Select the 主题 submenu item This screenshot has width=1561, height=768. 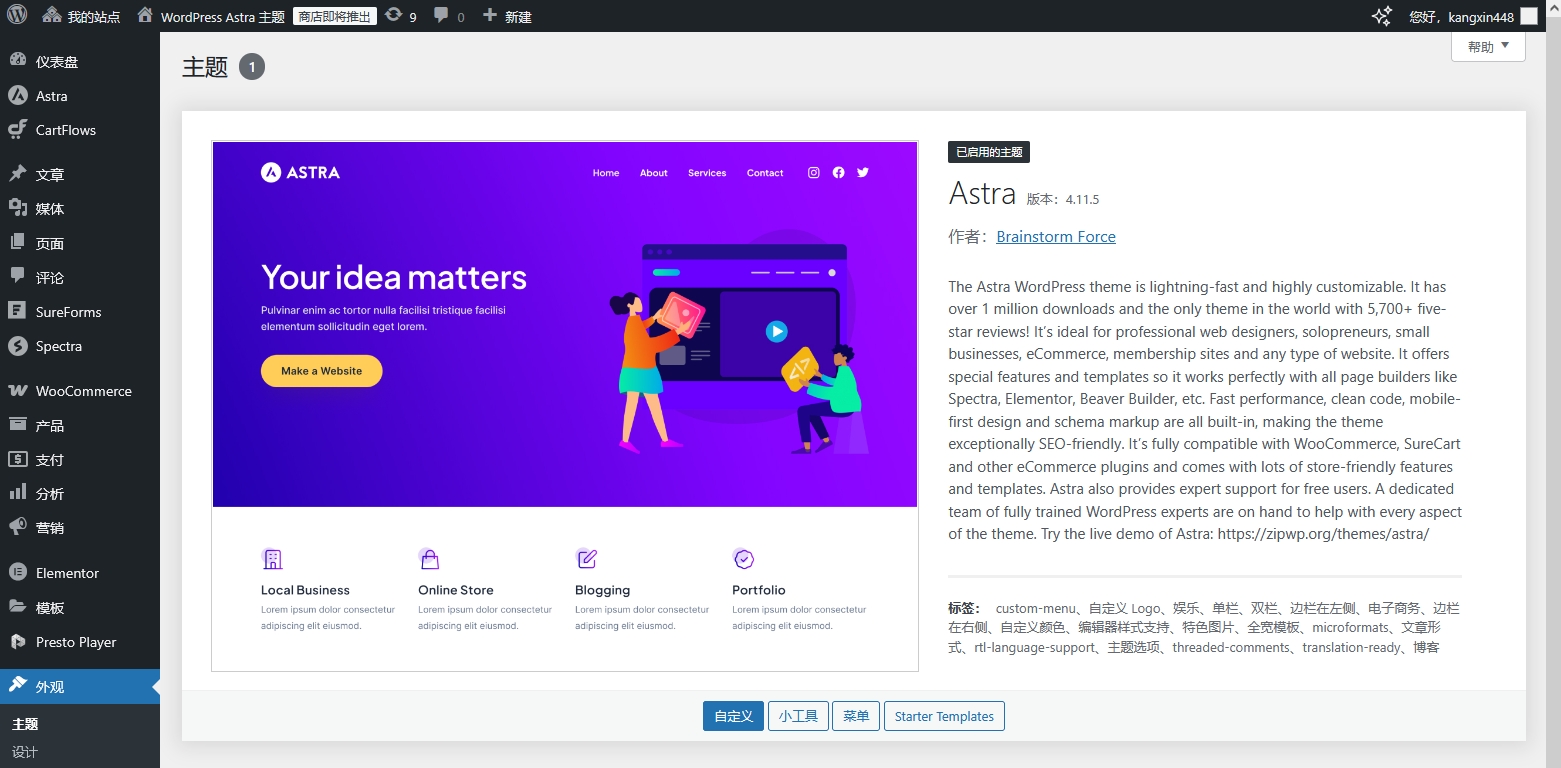point(25,724)
